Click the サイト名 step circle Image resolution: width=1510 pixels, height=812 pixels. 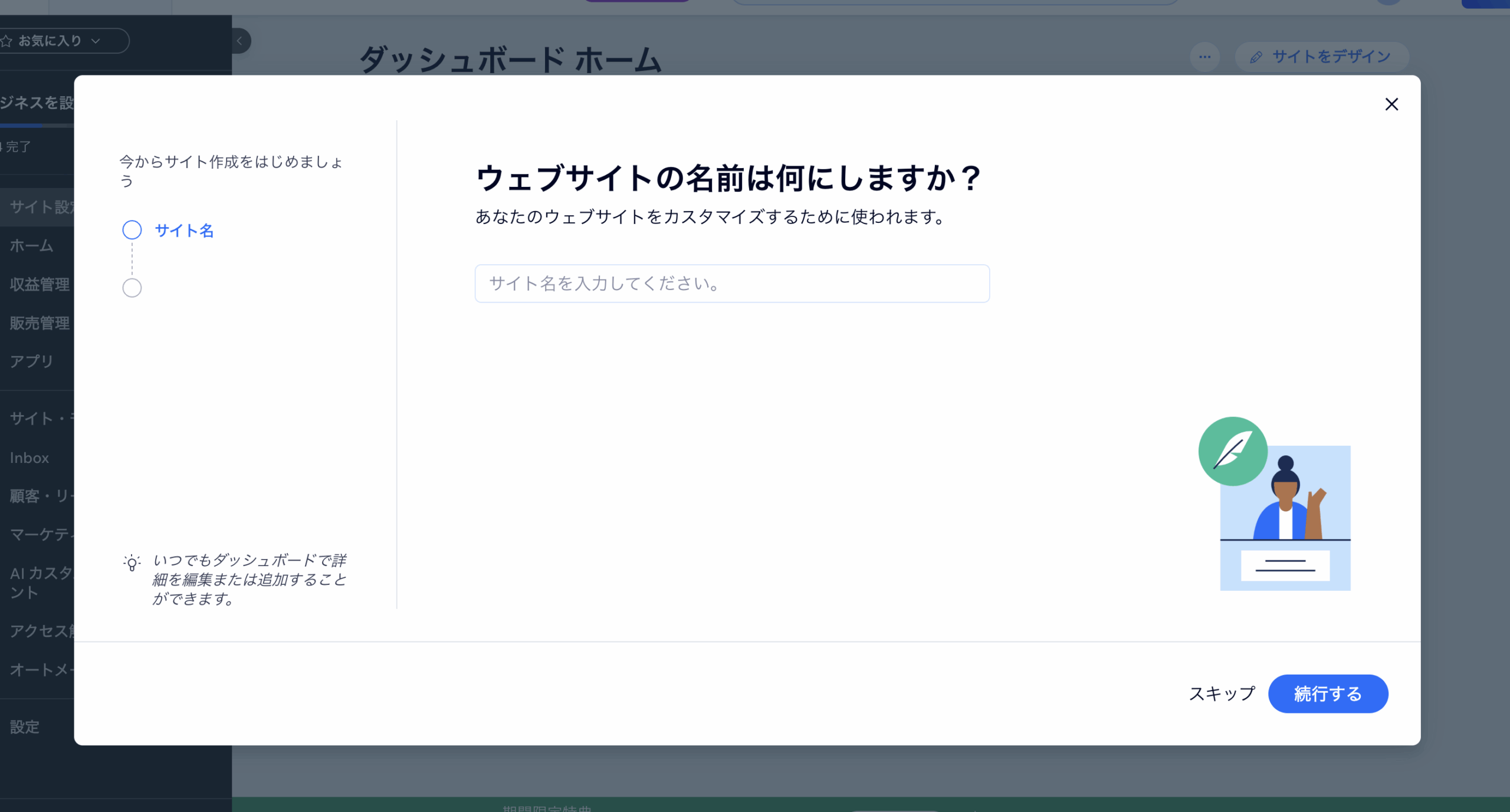[132, 230]
